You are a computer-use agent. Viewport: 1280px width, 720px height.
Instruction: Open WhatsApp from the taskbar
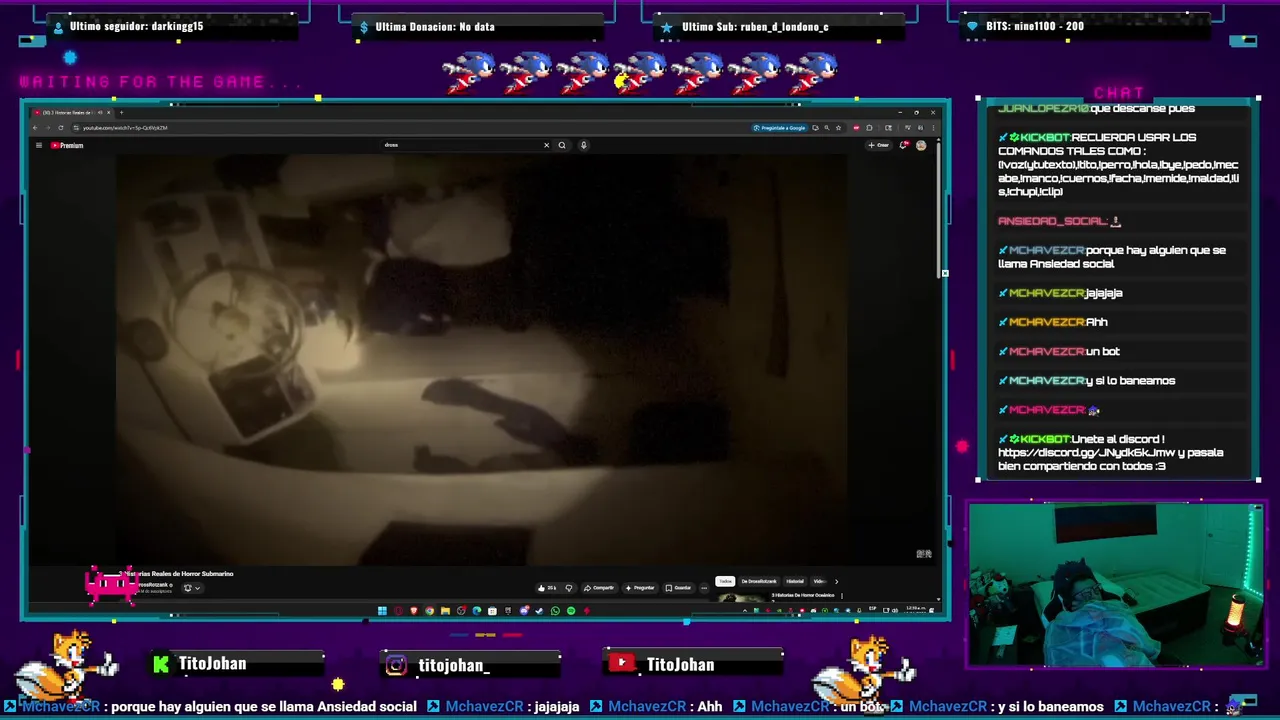pos(555,610)
